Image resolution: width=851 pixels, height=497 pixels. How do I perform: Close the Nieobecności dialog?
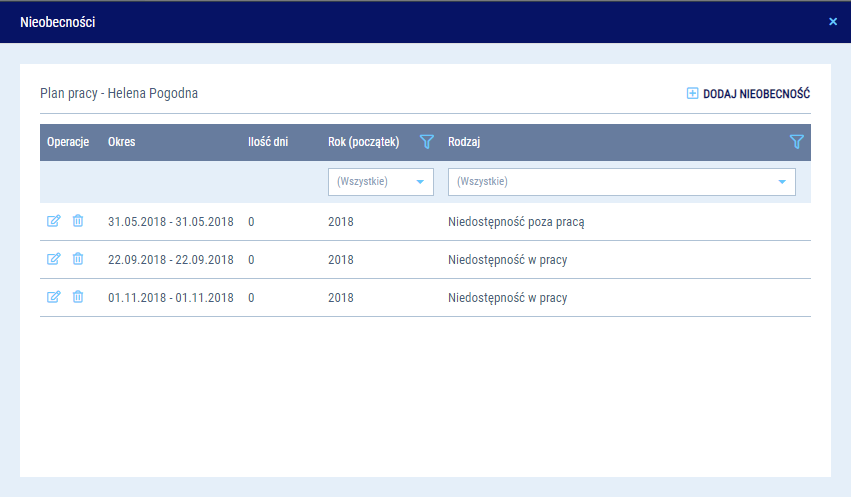(833, 21)
